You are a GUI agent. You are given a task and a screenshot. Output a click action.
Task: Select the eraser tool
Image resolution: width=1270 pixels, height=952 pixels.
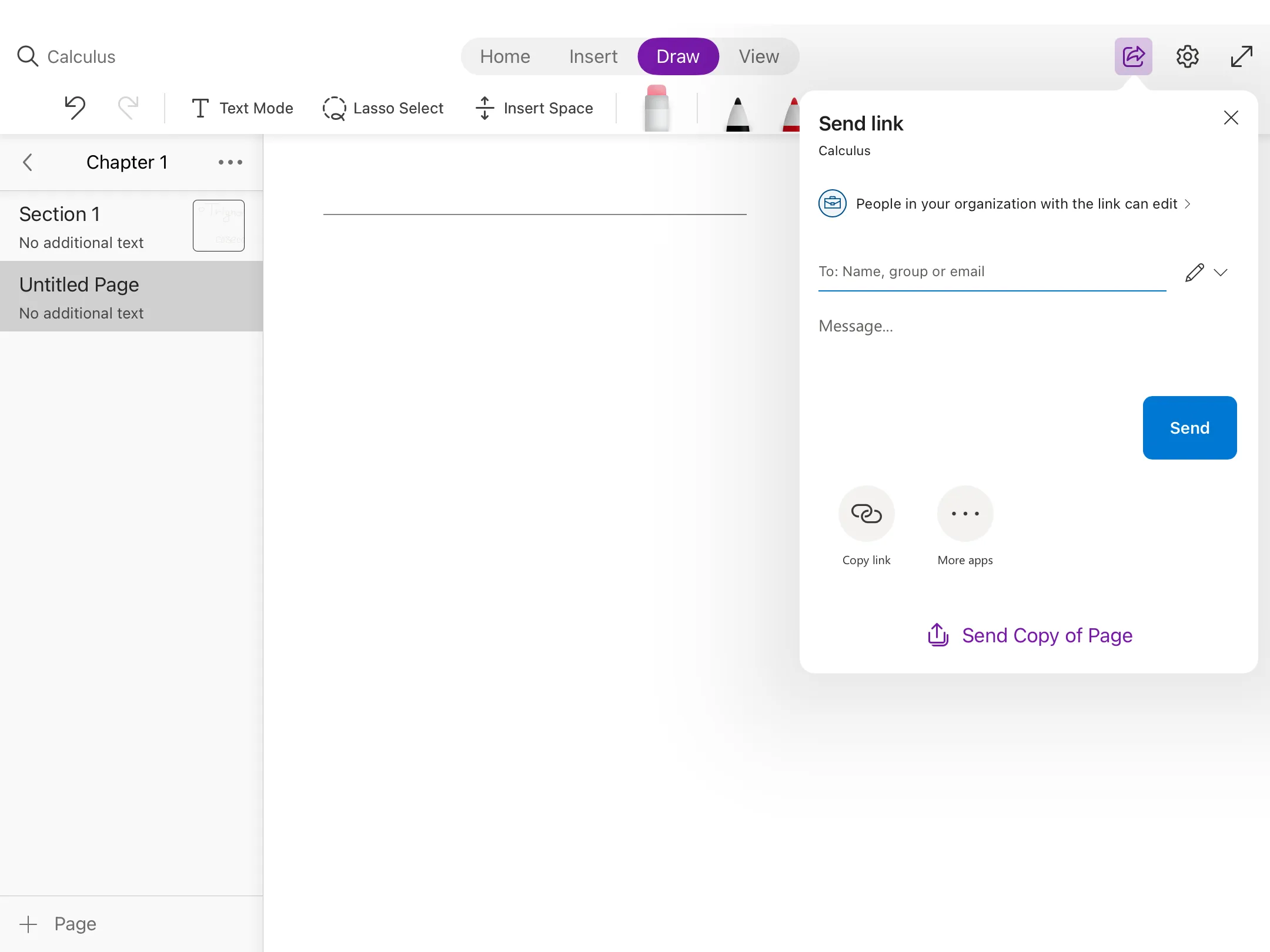click(656, 109)
